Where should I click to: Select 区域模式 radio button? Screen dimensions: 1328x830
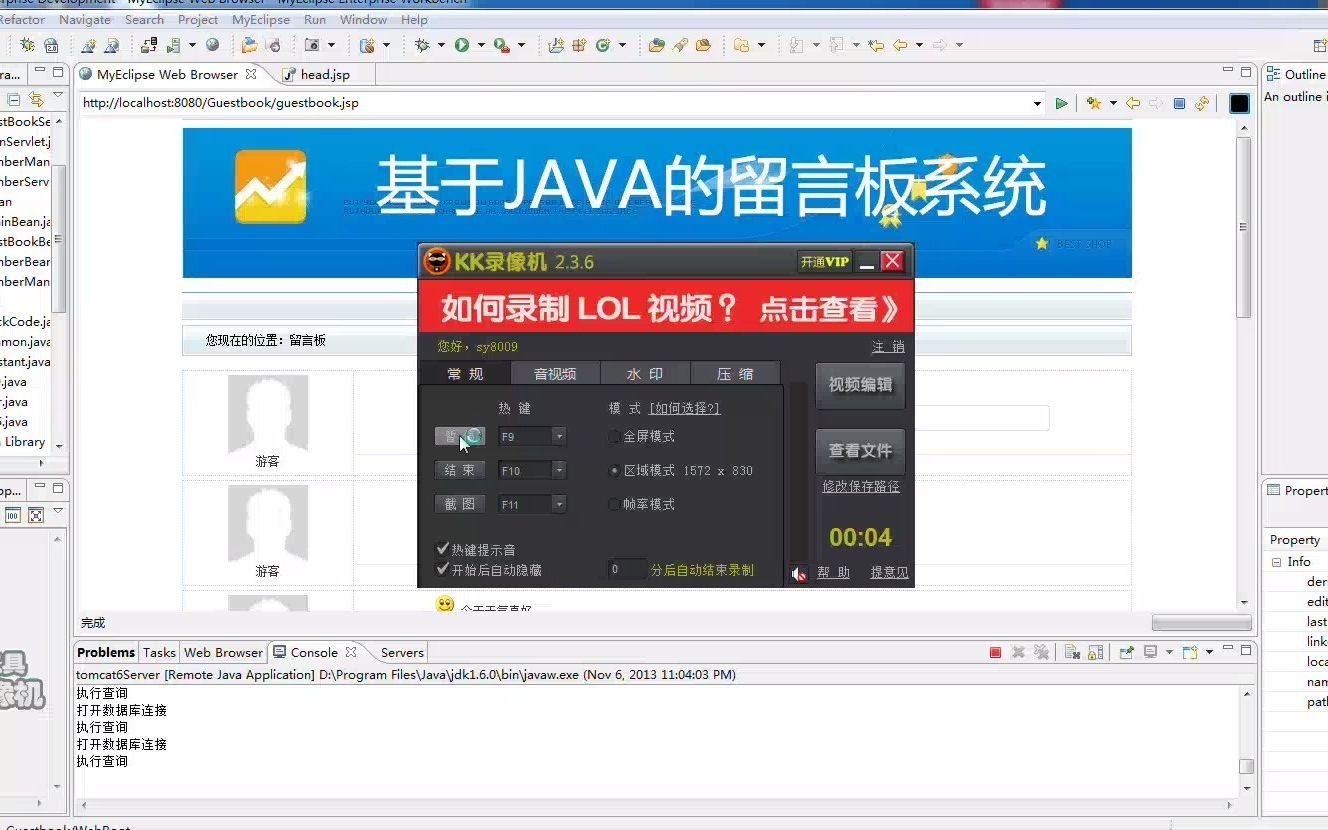pos(614,471)
